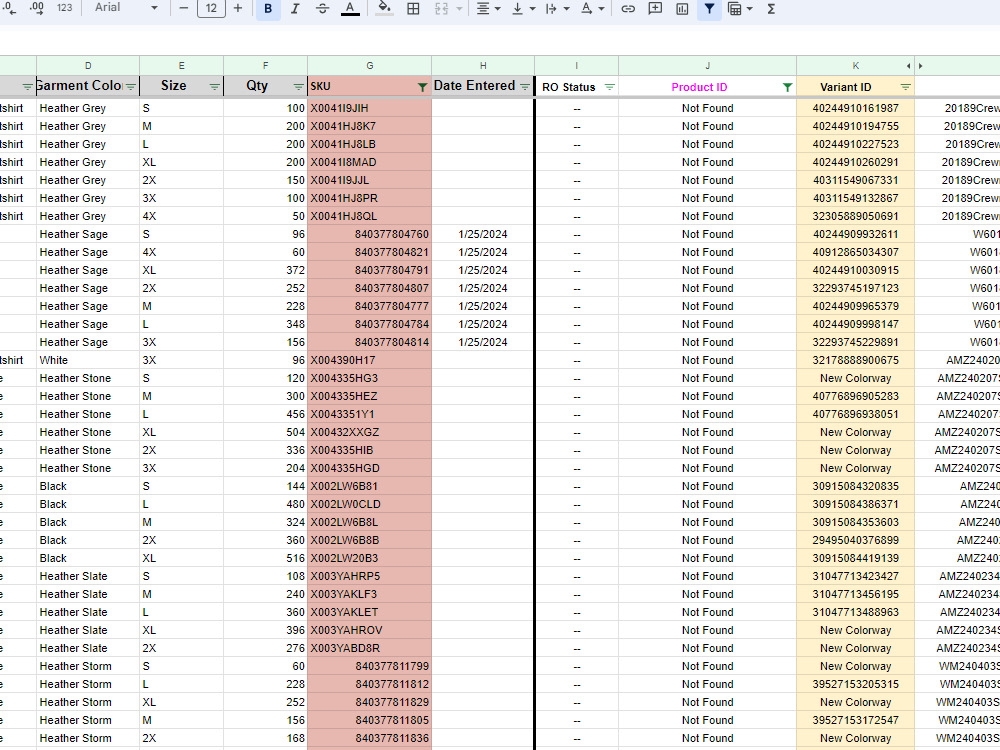Image resolution: width=1000 pixels, height=750 pixels.
Task: Select quantity cell 516
Action: (x=265, y=558)
